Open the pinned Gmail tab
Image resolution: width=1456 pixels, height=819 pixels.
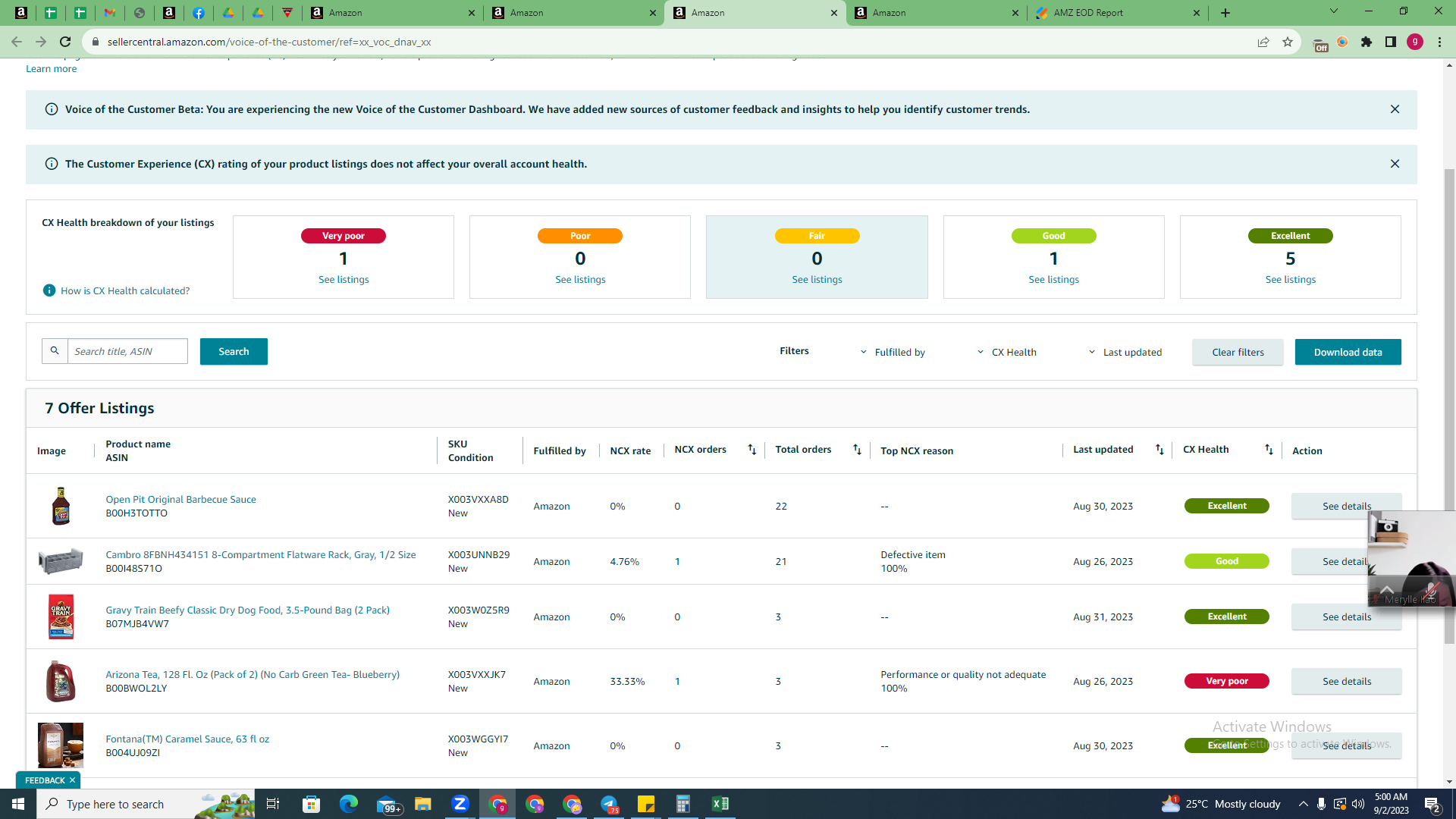110,12
